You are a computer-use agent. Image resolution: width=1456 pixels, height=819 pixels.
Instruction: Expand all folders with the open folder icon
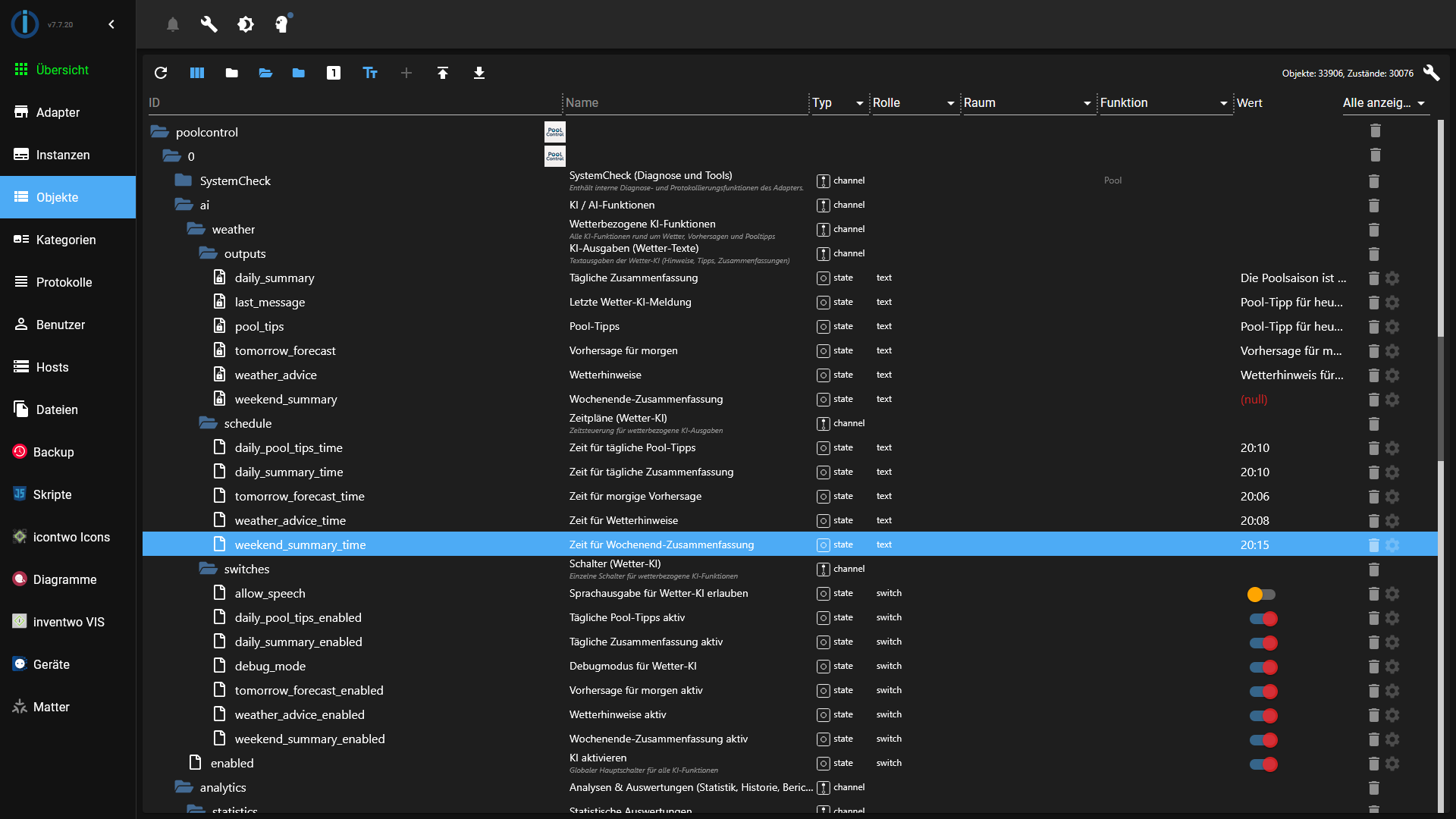click(265, 73)
